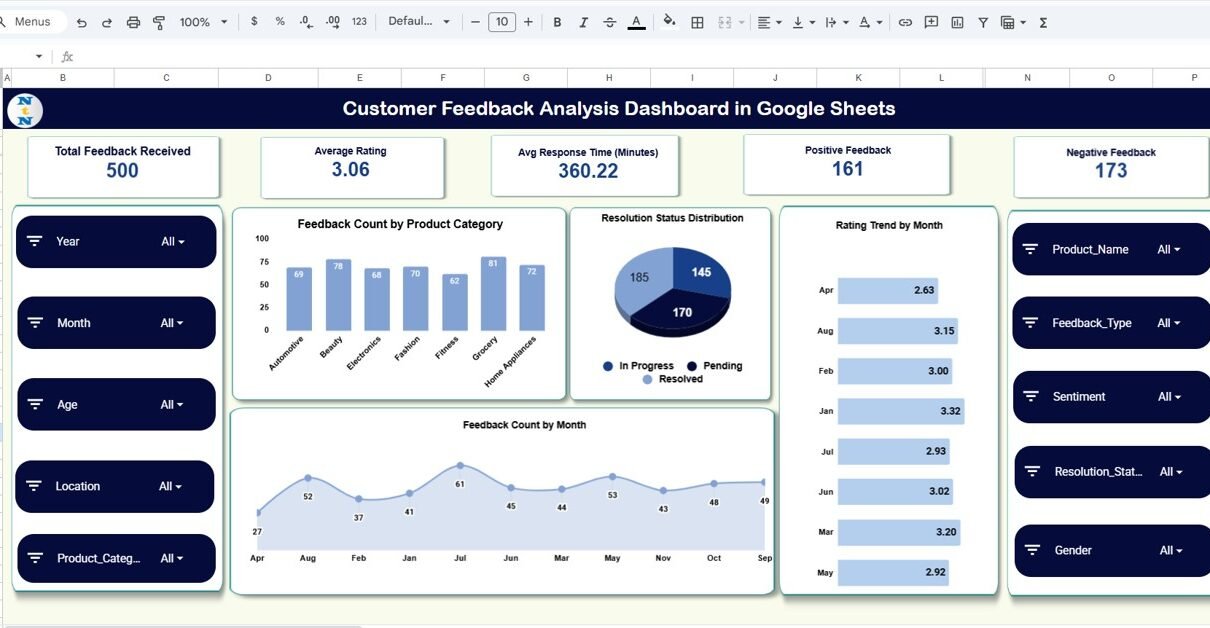Toggle bold formatting
Image resolution: width=1210 pixels, height=628 pixels.
[557, 22]
